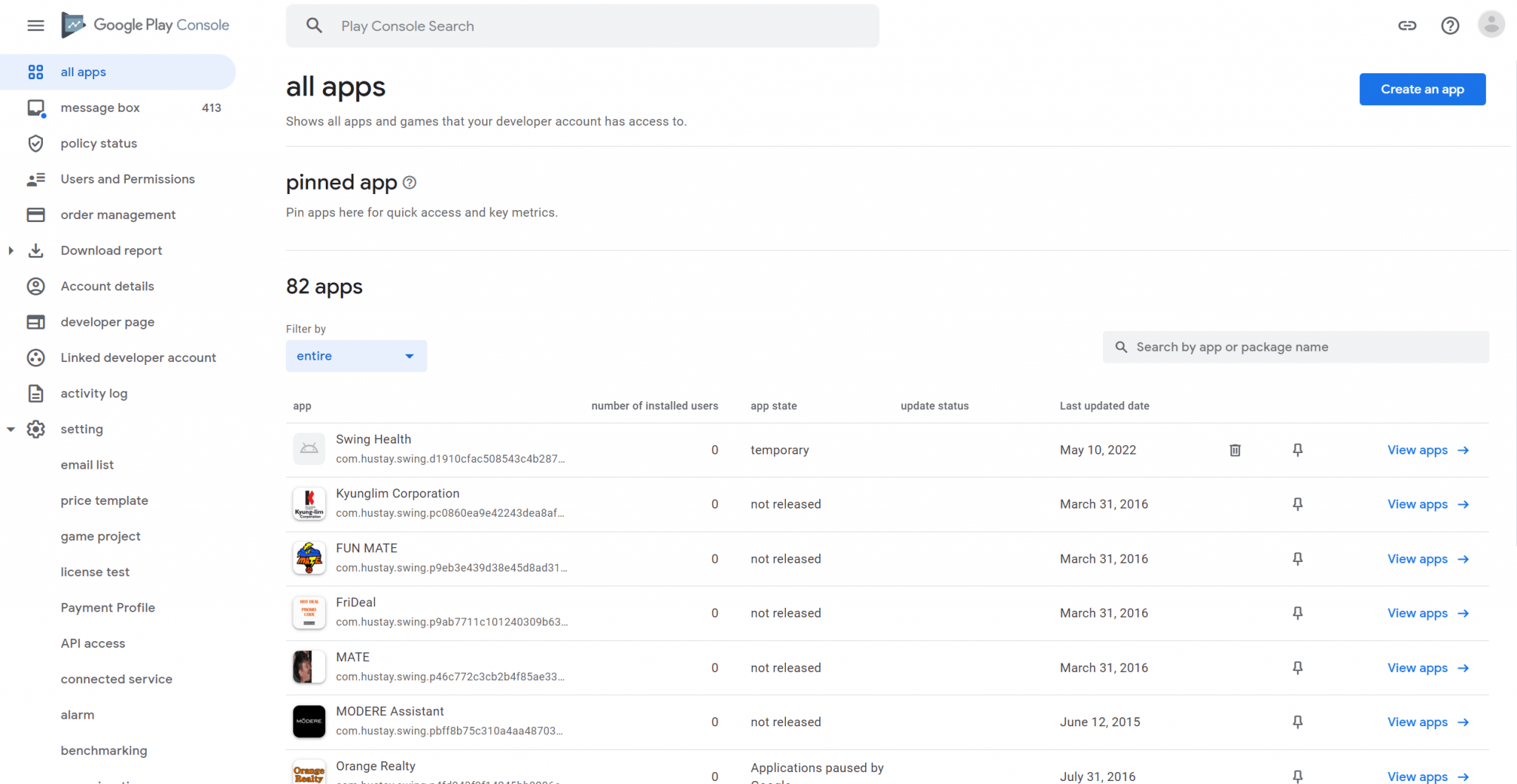The width and height of the screenshot is (1517, 784).
Task: Pin the FUN MATE app
Action: (x=1297, y=558)
